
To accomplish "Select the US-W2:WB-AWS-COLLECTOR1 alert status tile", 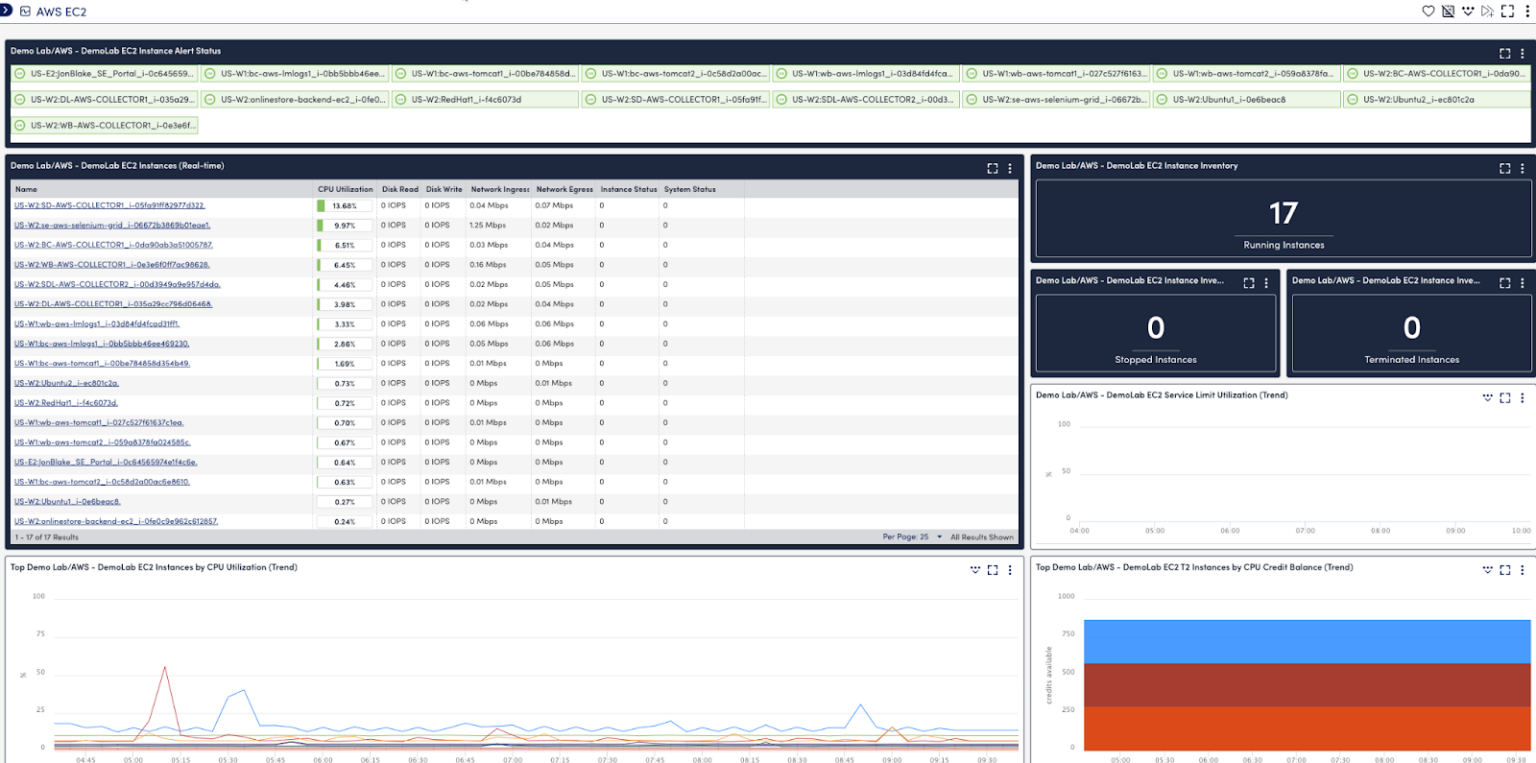I will 104,125.
